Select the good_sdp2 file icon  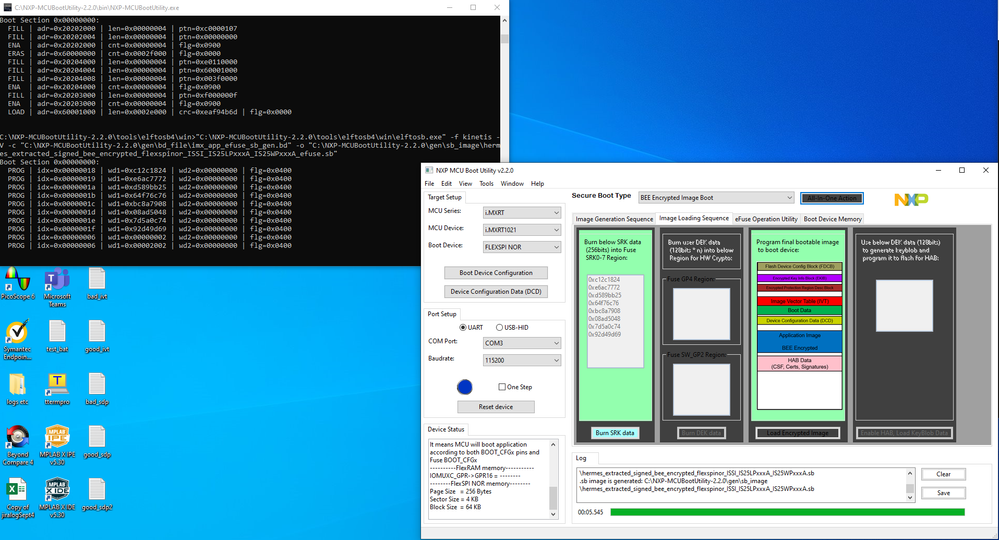[x=97, y=495]
